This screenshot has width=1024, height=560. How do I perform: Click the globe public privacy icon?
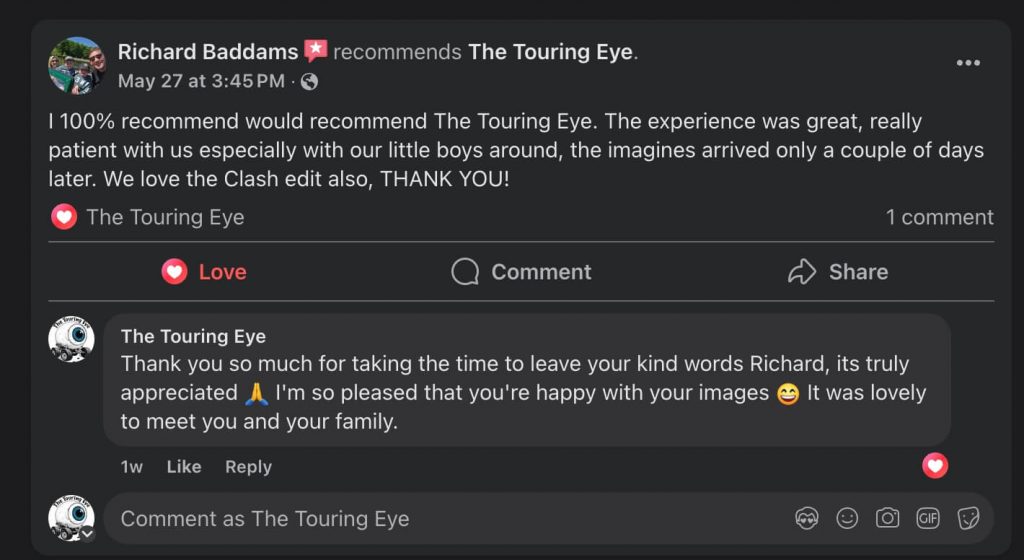(310, 82)
